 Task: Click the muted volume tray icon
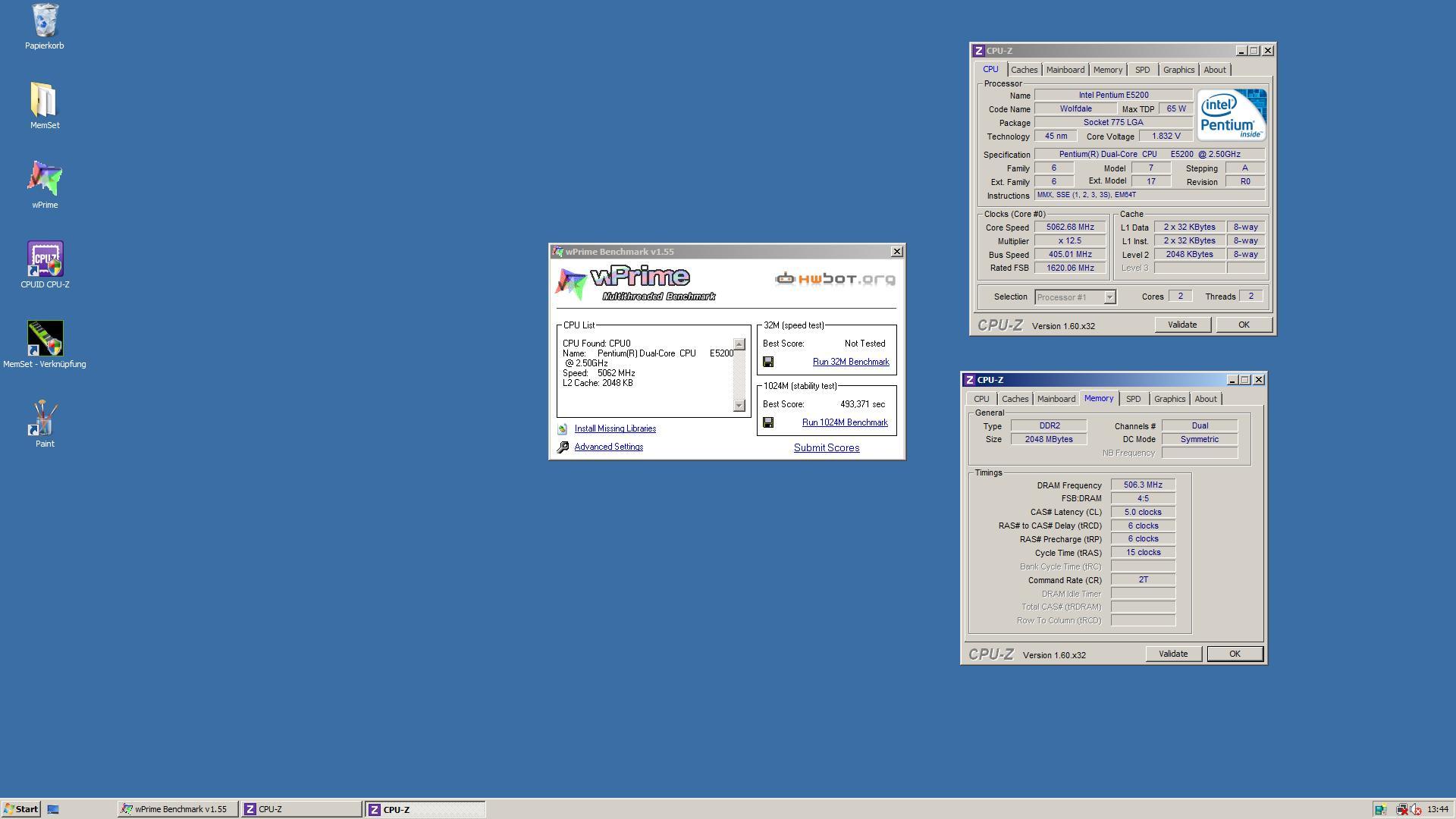pos(1415,809)
